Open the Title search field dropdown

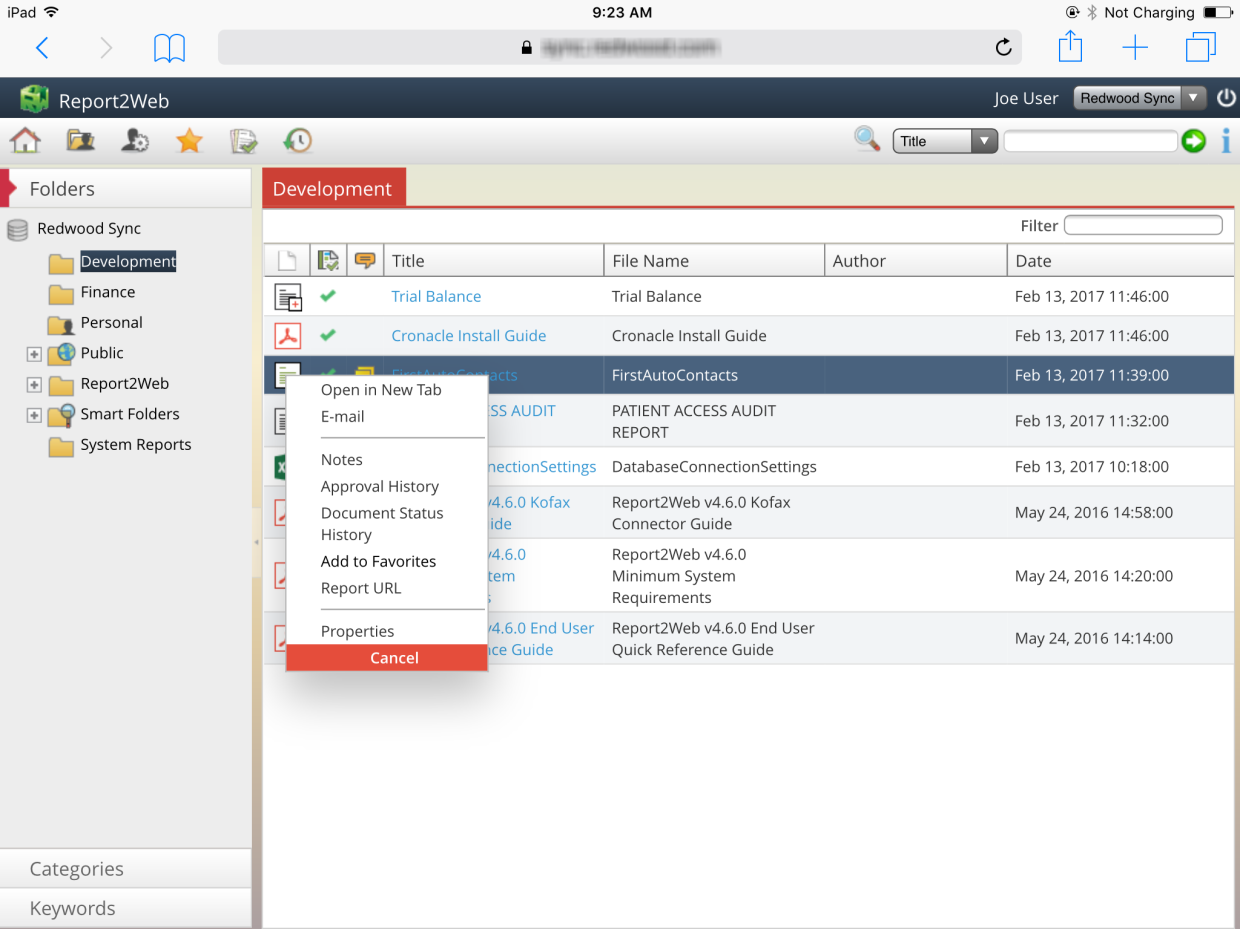pyautogui.click(x=985, y=140)
